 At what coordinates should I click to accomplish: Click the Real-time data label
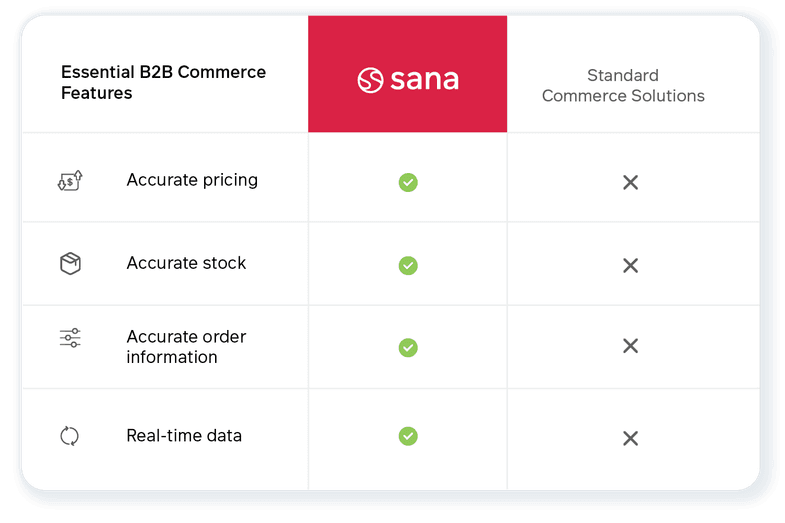pos(184,435)
